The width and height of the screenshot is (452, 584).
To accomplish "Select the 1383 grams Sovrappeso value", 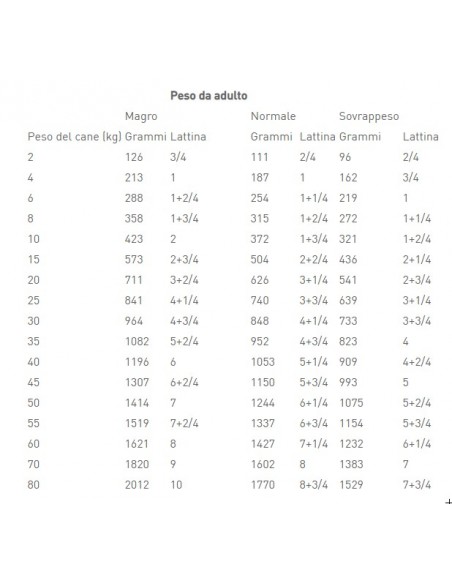I will pos(351,464).
